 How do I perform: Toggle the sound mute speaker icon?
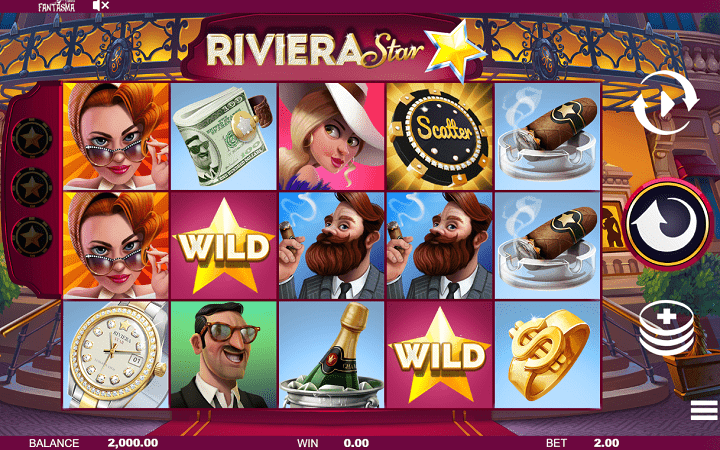(101, 6)
